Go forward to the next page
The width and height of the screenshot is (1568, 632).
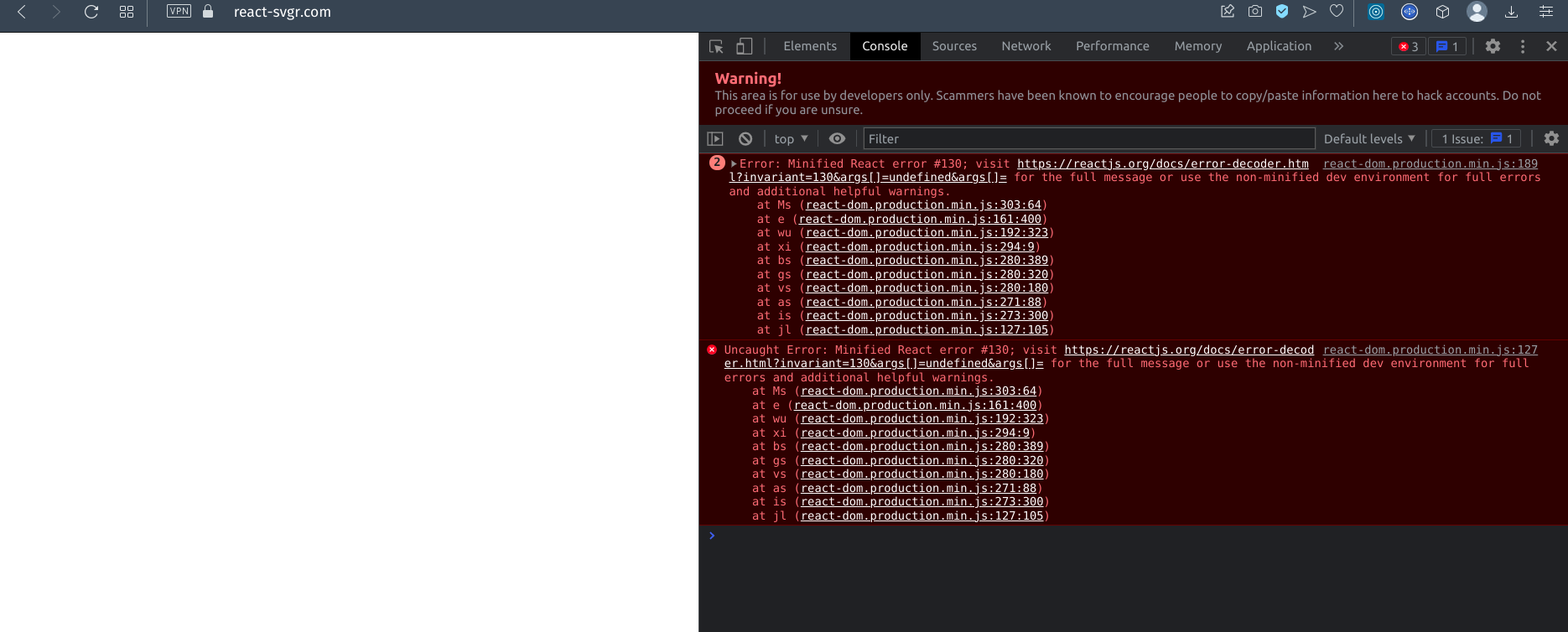56,12
